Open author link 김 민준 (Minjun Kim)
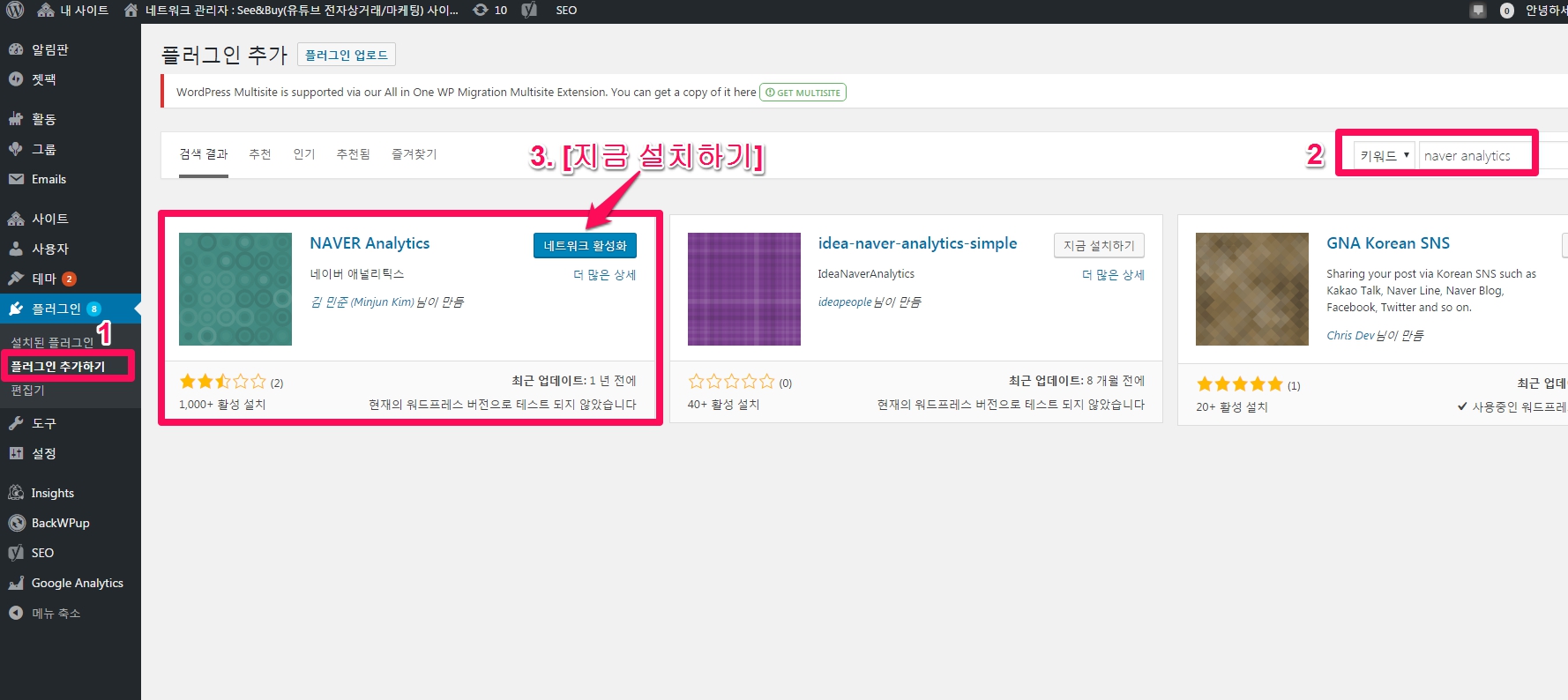 362,302
